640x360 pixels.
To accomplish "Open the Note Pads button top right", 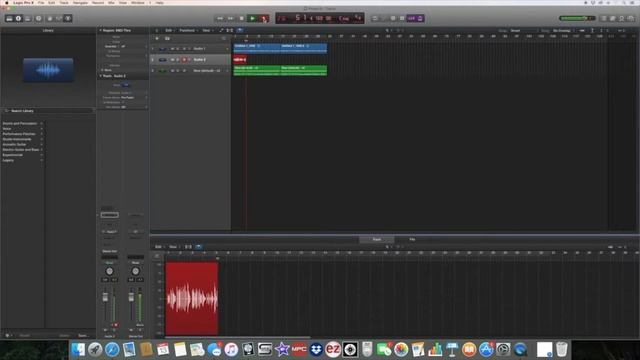I will 613,18.
